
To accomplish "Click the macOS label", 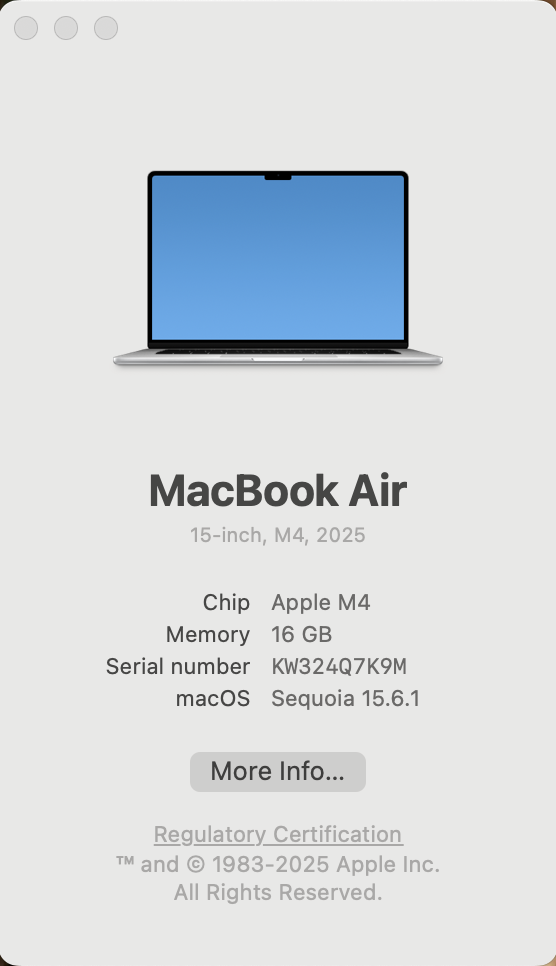I will pos(213,699).
